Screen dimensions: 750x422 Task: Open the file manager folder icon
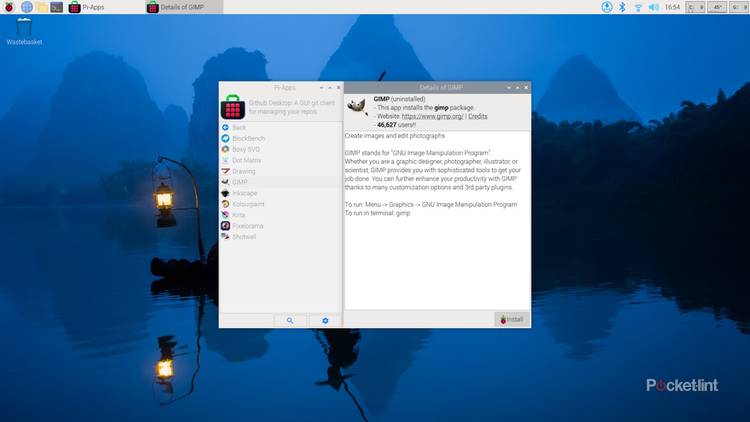tap(41, 7)
